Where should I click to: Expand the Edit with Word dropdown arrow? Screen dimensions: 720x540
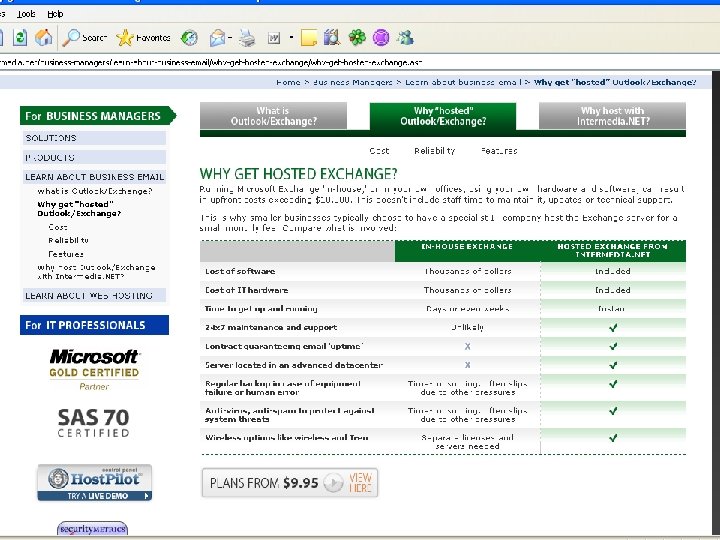292,38
